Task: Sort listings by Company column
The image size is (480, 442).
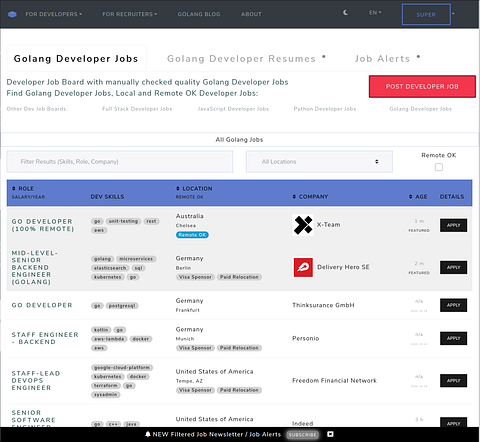Action: (x=310, y=197)
